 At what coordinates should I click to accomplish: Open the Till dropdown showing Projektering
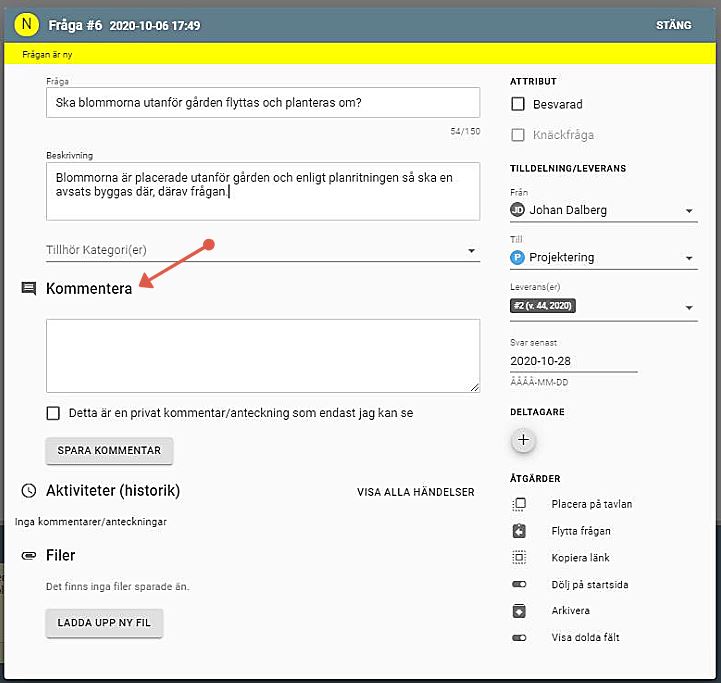point(689,258)
